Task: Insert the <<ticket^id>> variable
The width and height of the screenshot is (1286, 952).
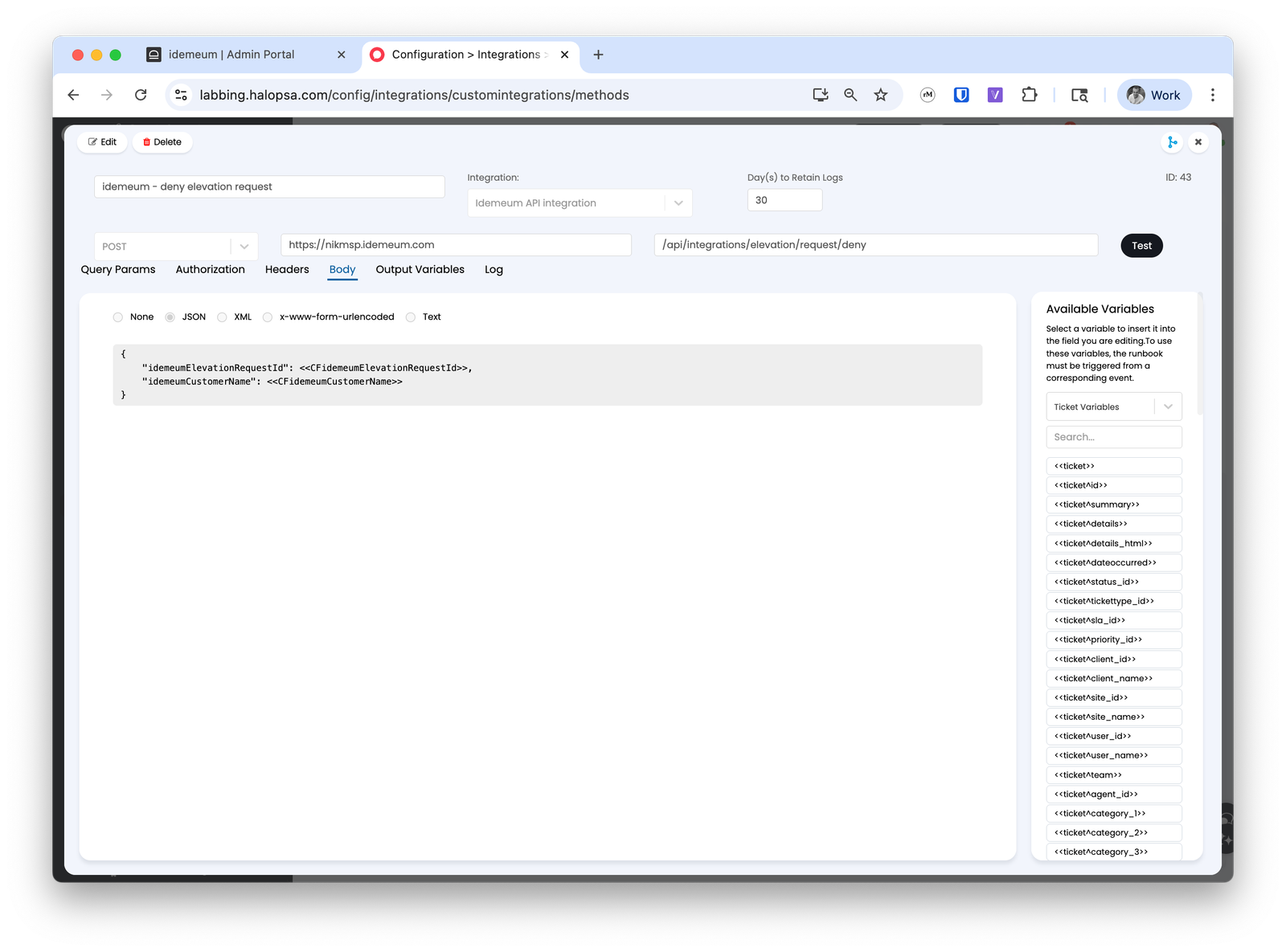Action: (1114, 485)
